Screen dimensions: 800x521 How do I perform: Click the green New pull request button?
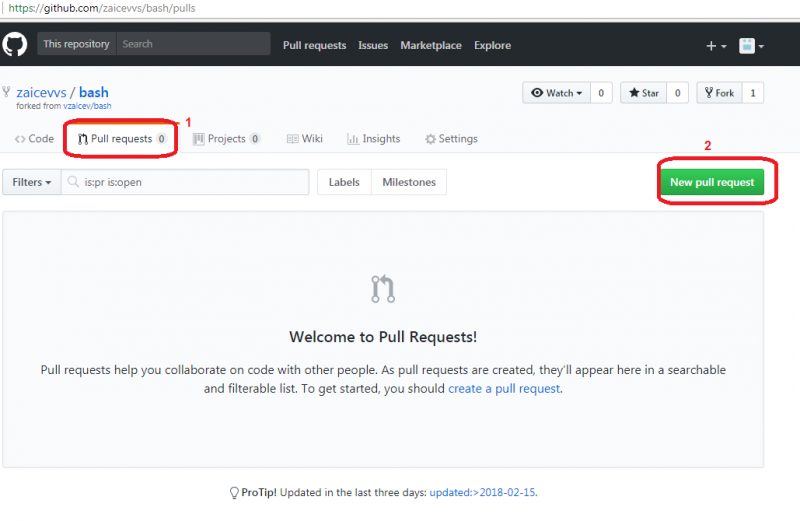[711, 183]
